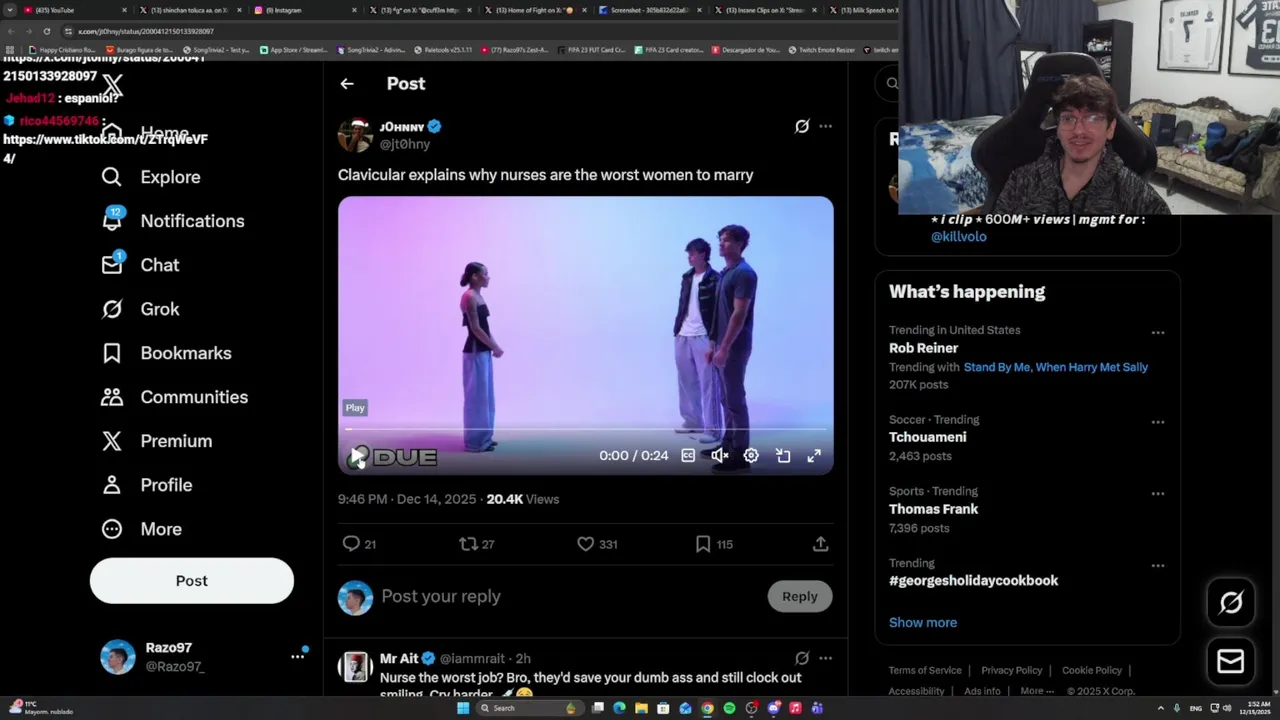Open more options on J0hnny's post
The width and height of the screenshot is (1280, 720).
(825, 127)
